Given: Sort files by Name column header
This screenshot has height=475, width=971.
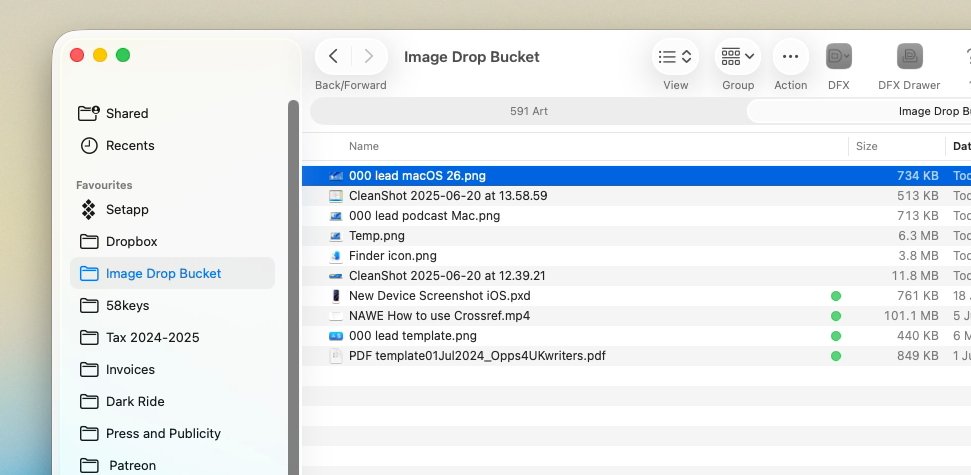Looking at the screenshot, I should pyautogui.click(x=364, y=146).
